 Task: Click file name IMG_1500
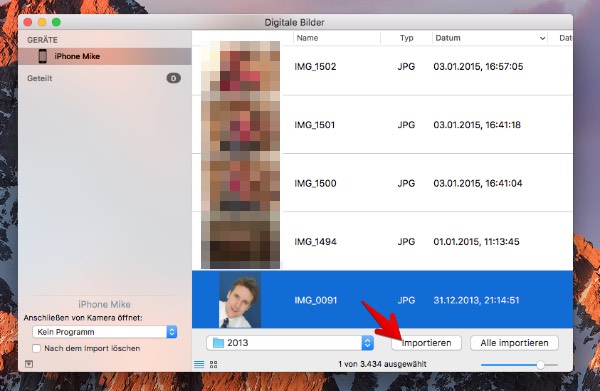pos(315,184)
